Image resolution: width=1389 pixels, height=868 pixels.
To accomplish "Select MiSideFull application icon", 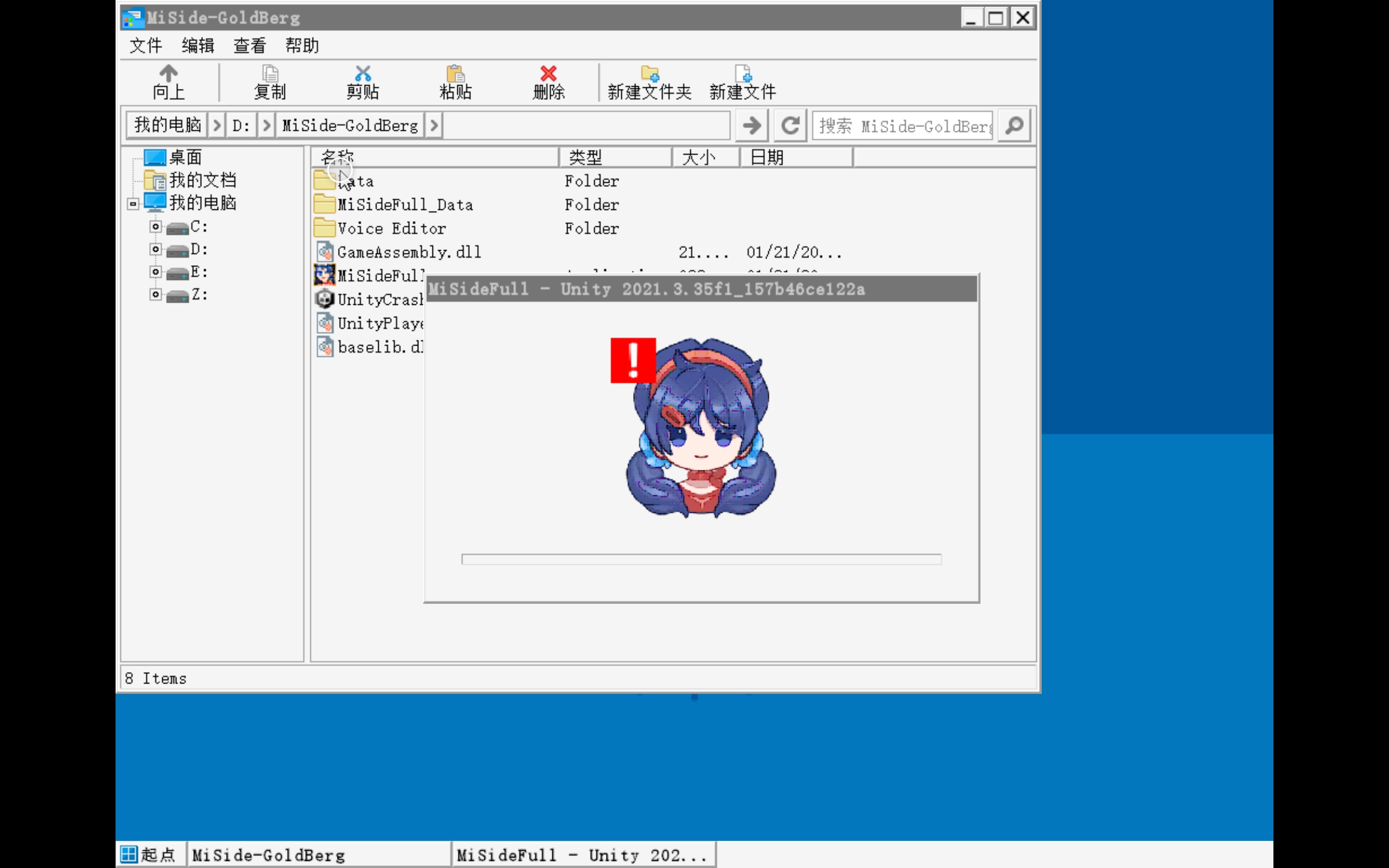I will point(324,275).
